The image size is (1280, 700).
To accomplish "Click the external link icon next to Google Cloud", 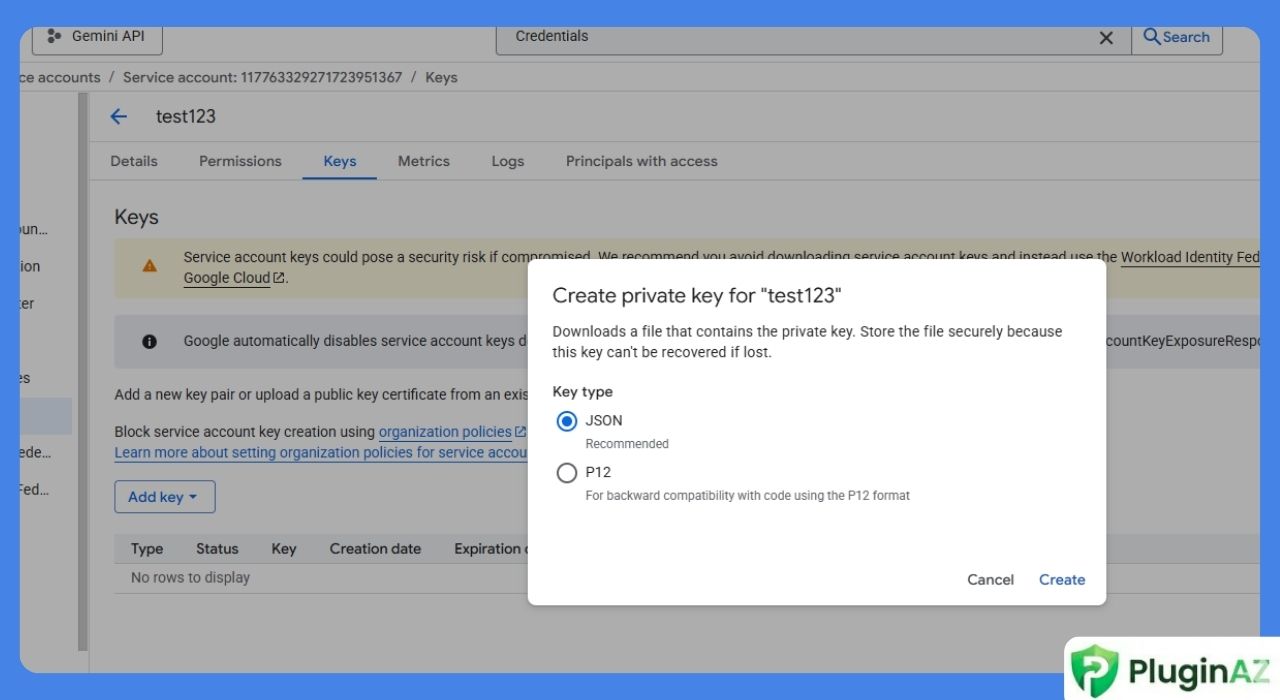I will (x=279, y=278).
